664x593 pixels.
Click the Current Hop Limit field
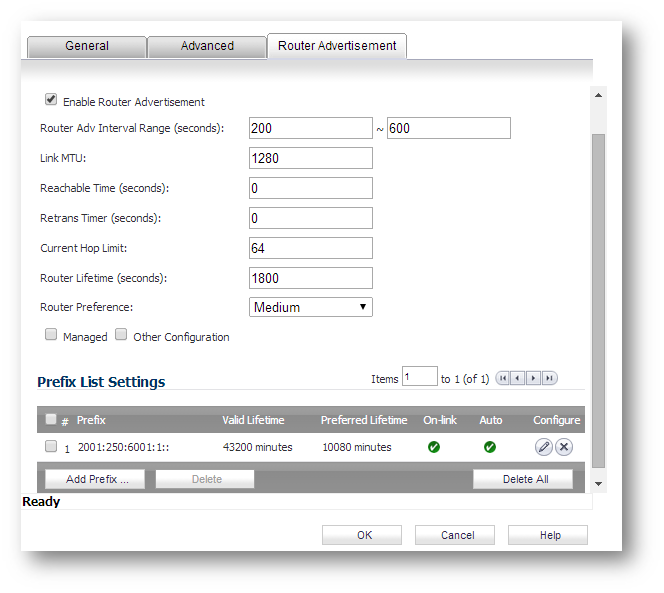pos(311,248)
